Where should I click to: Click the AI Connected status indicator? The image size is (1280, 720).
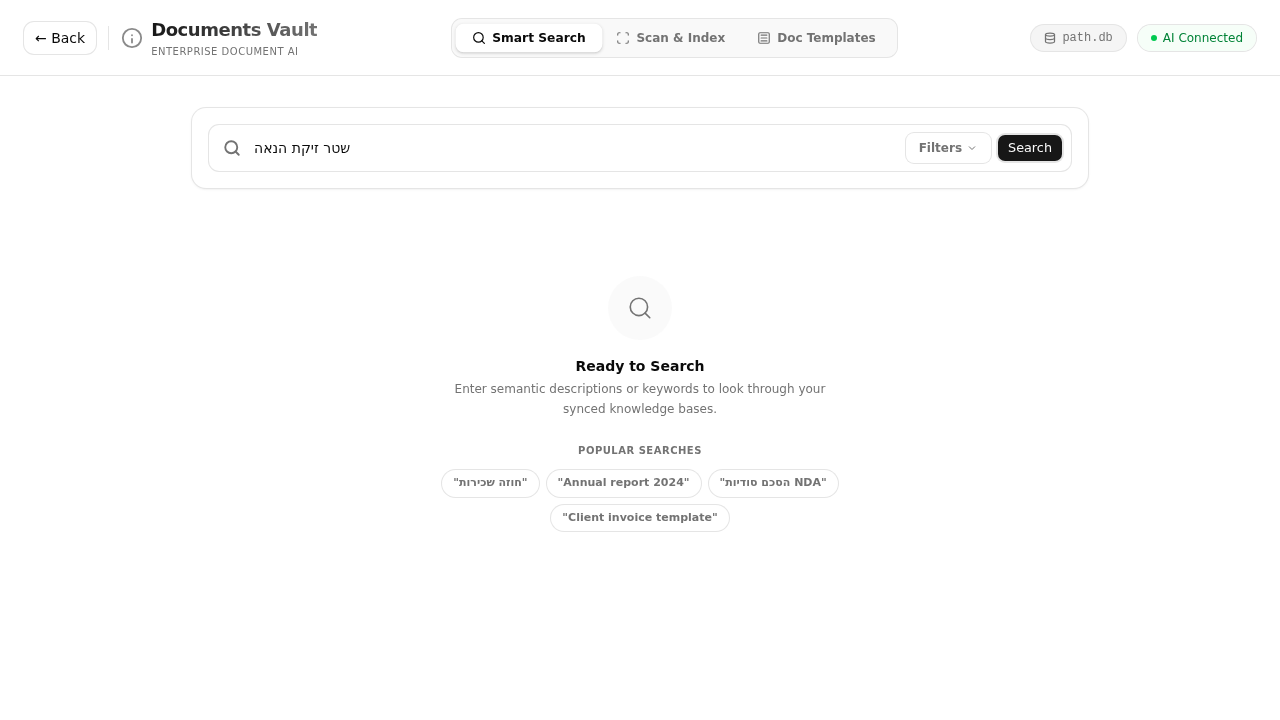pos(1197,38)
